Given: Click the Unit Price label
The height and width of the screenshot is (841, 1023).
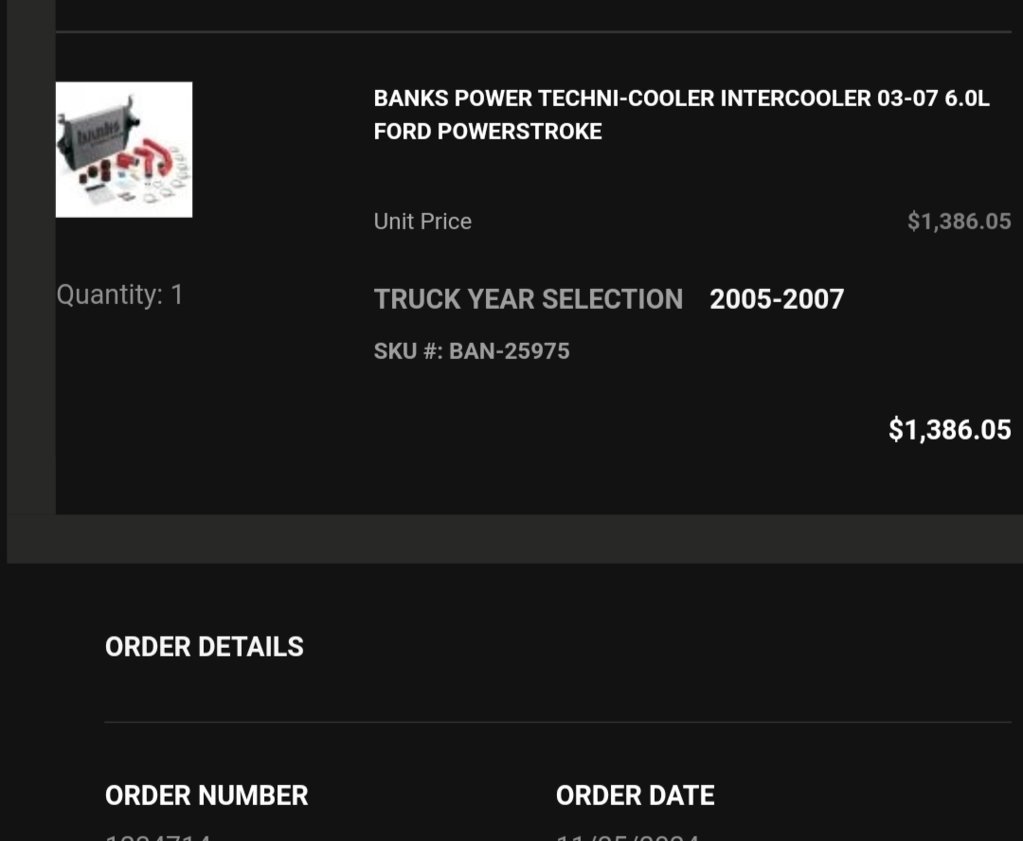Looking at the screenshot, I should (423, 221).
